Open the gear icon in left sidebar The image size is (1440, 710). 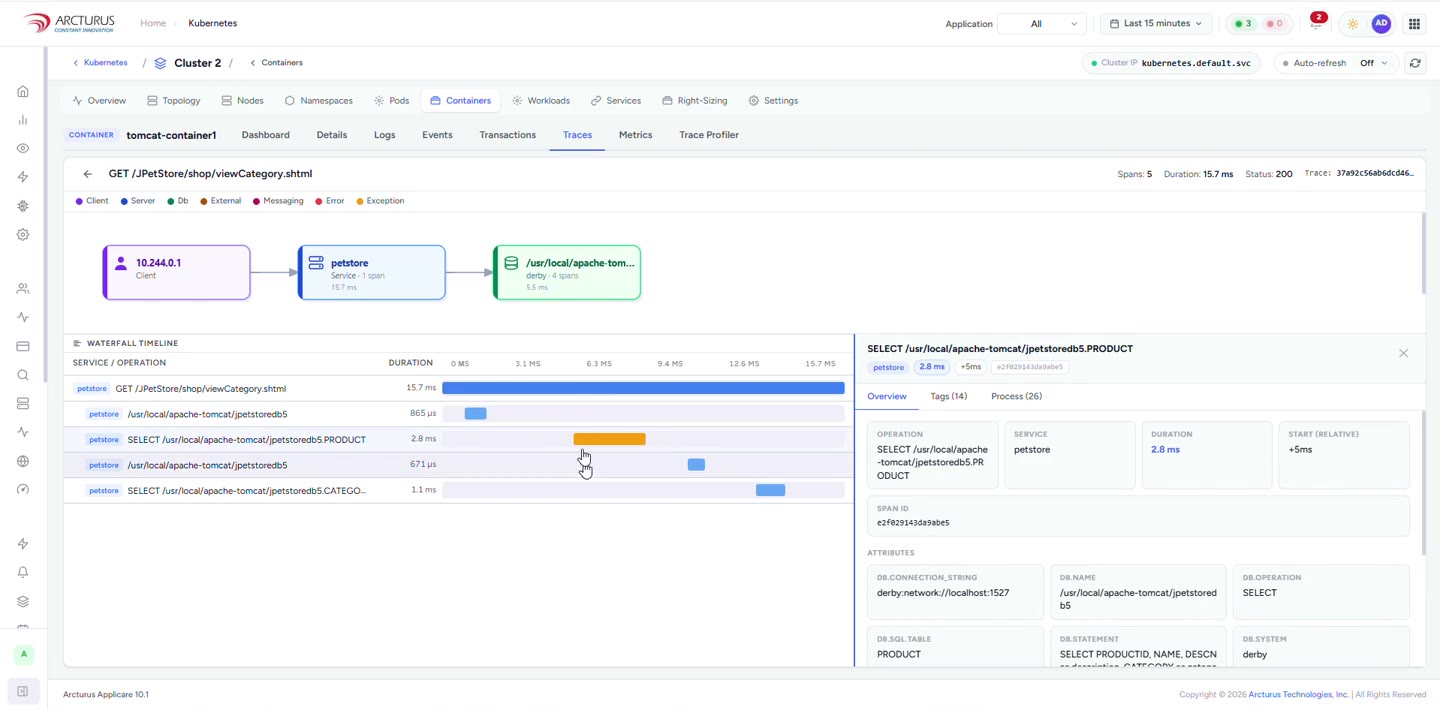coord(23,234)
